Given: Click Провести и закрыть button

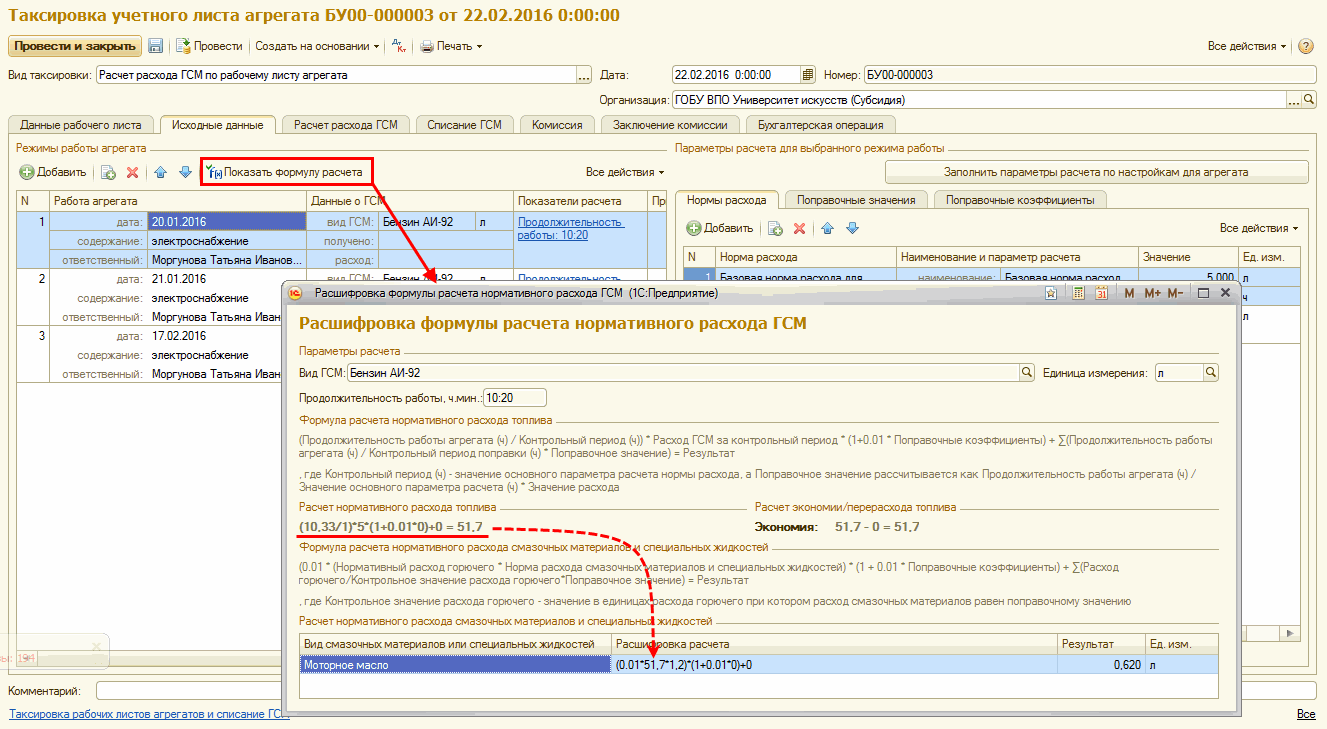Looking at the screenshot, I should [76, 46].
